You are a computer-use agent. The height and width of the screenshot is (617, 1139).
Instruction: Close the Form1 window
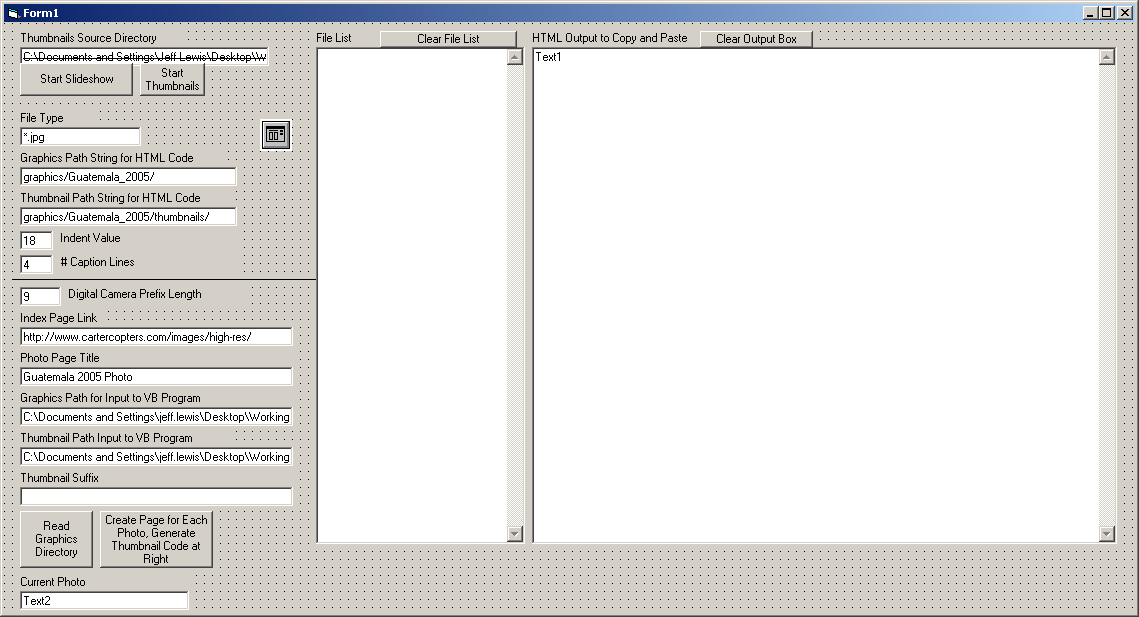pos(1124,13)
